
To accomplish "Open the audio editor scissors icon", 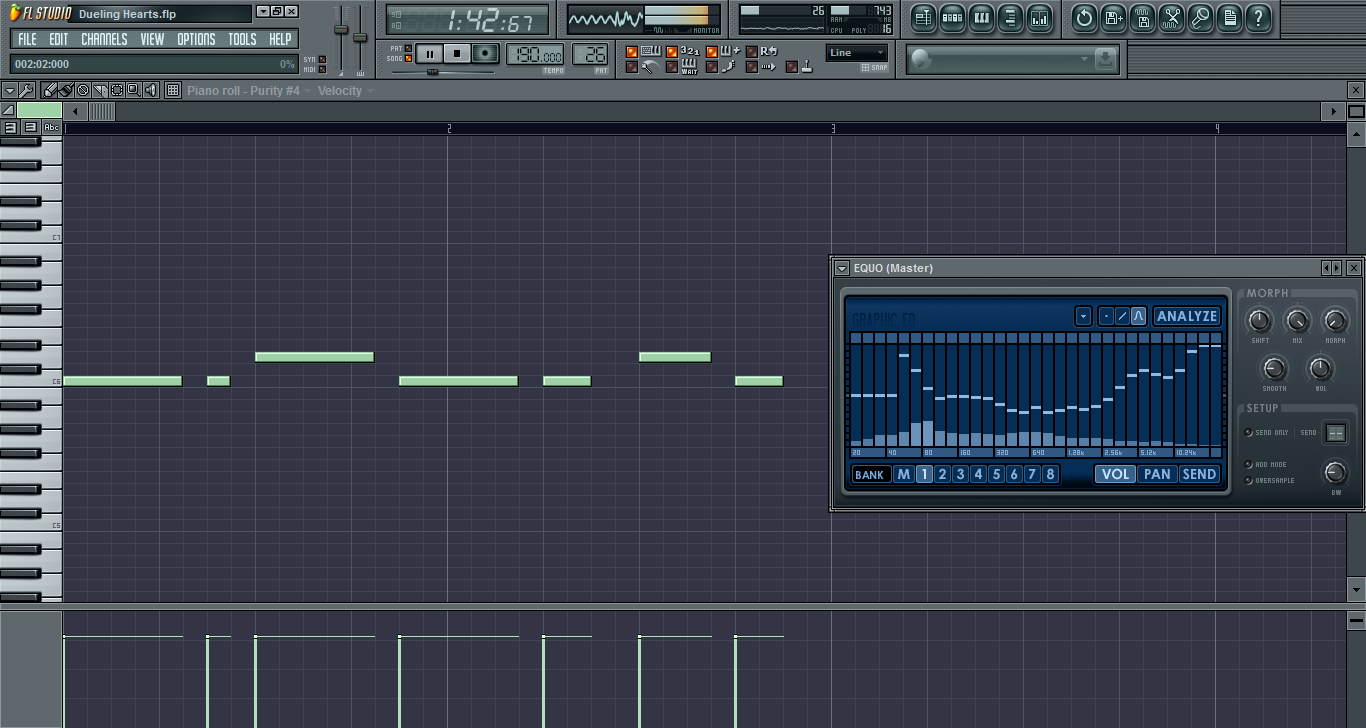I will point(1172,17).
